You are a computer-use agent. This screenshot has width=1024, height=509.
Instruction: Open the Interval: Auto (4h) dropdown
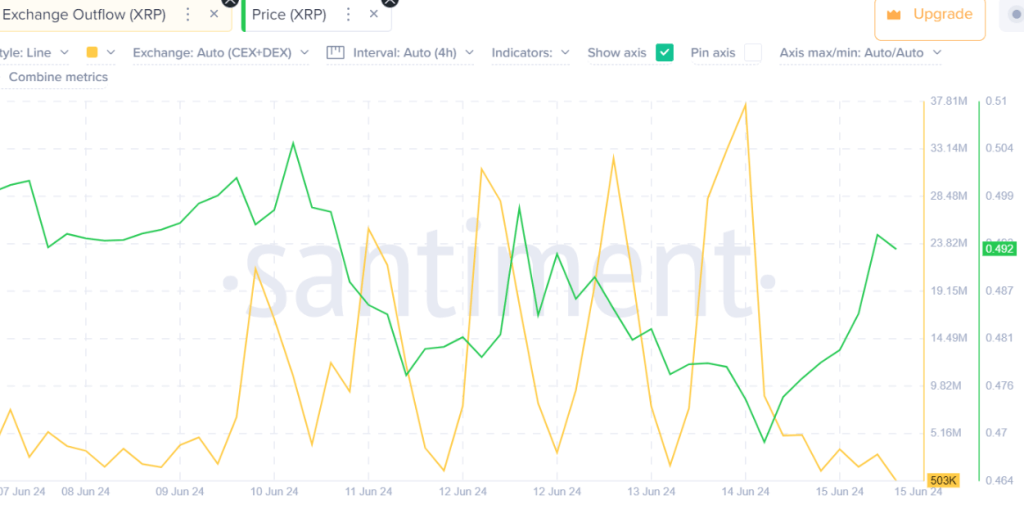coord(413,52)
